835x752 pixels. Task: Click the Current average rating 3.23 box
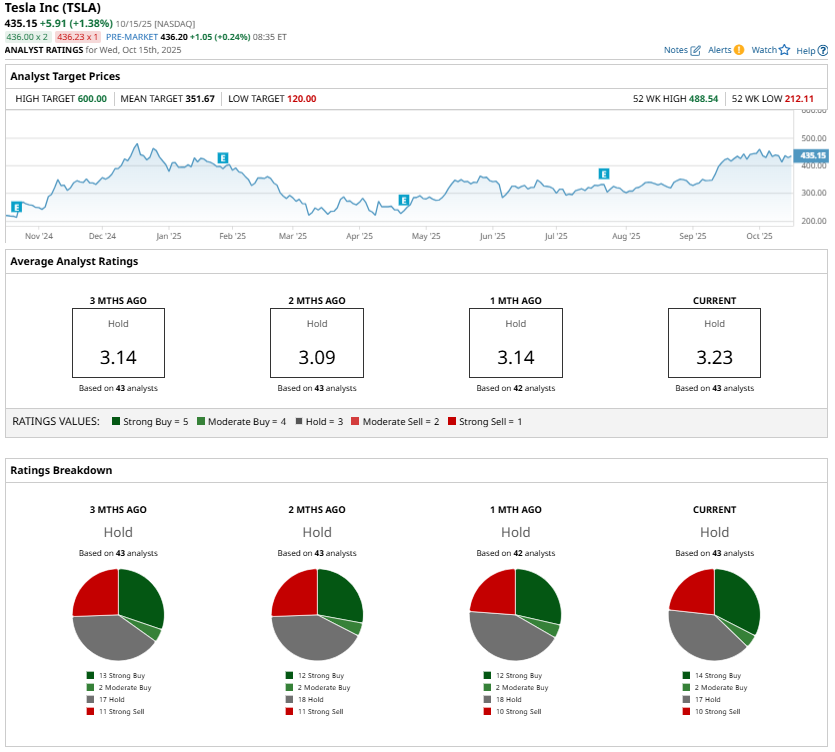(714, 342)
